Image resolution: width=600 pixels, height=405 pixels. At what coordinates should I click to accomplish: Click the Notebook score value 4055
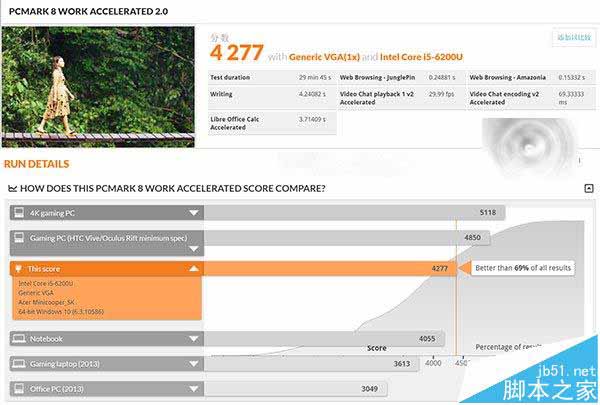point(427,339)
